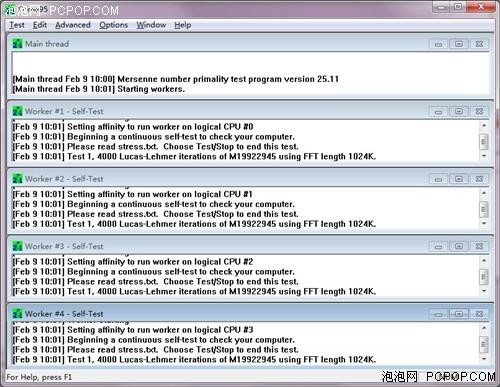Click scroll up arrow in Worker #1 log
The width and height of the screenshot is (500, 387).
coord(484,126)
